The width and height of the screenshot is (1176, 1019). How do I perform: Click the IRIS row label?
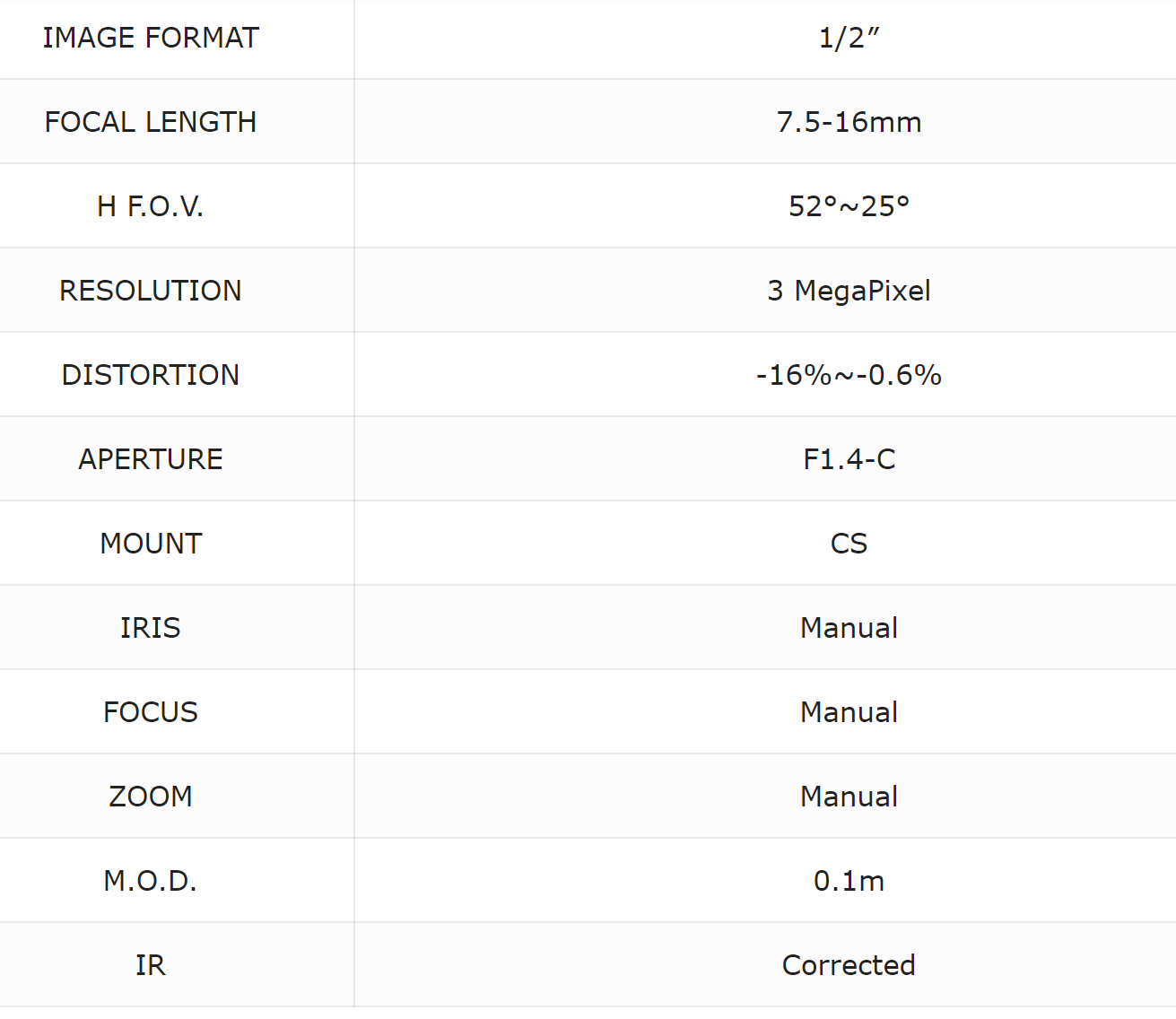[x=151, y=628]
